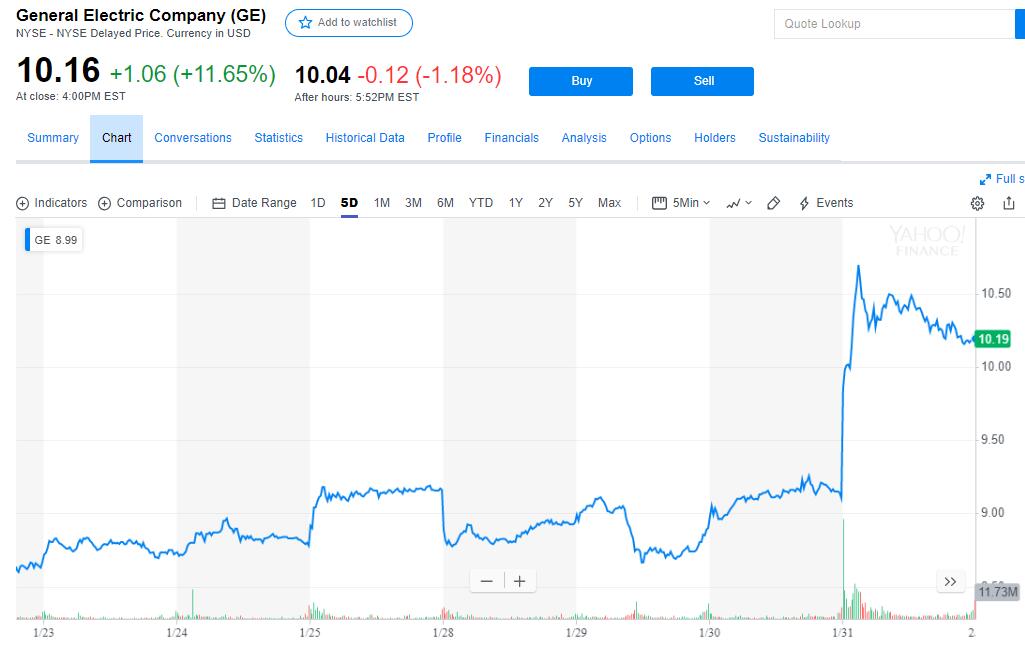Image resolution: width=1025 pixels, height=652 pixels.
Task: Open the Profile tab
Action: 445,138
